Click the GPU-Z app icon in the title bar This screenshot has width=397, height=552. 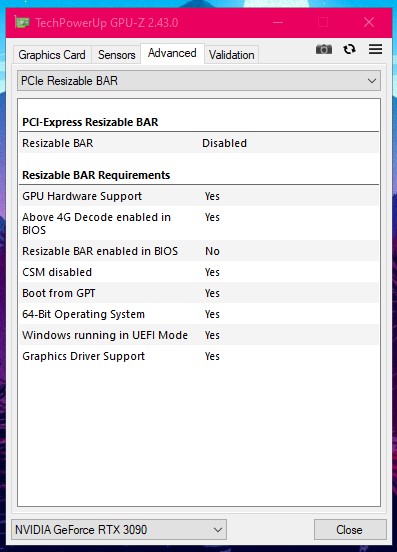click(22, 23)
